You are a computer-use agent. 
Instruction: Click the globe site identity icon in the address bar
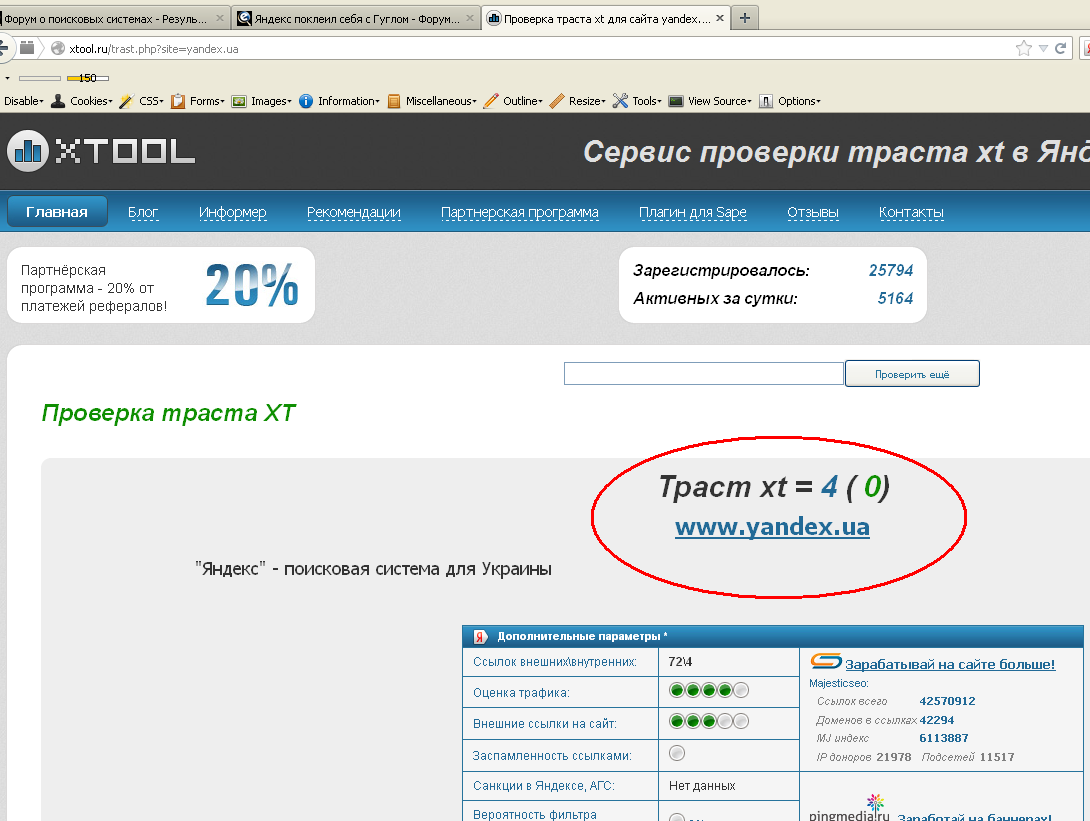pyautogui.click(x=58, y=49)
